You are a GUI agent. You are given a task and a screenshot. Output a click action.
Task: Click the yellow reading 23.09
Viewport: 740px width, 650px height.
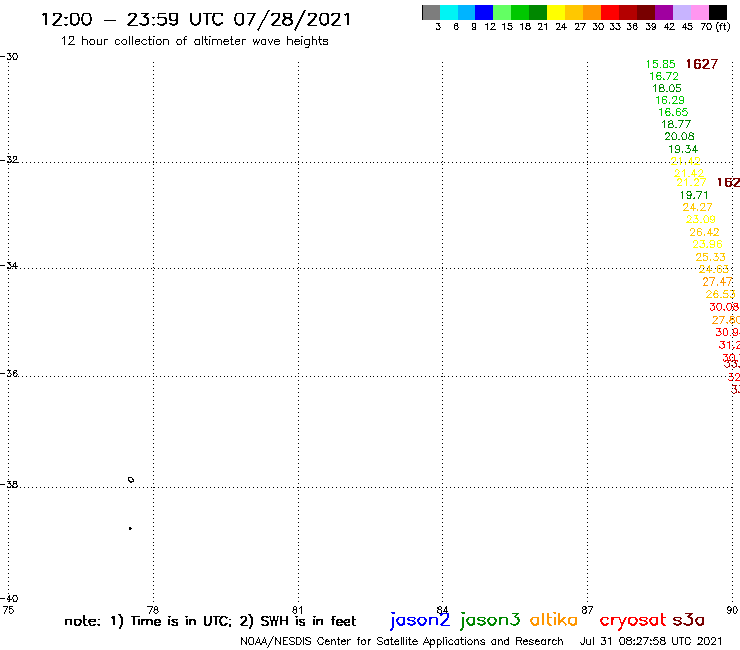pyautogui.click(x=700, y=219)
